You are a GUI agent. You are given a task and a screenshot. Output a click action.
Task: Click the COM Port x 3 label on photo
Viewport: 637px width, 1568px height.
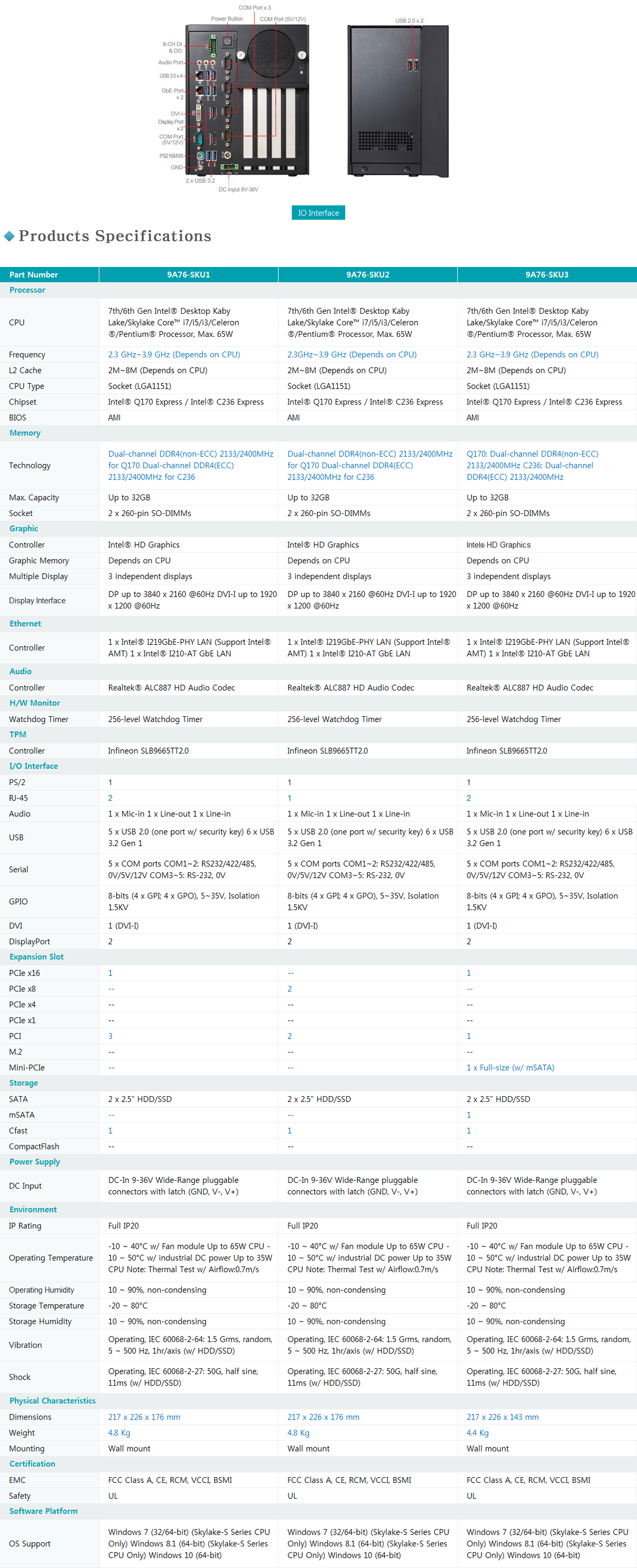click(255, 8)
